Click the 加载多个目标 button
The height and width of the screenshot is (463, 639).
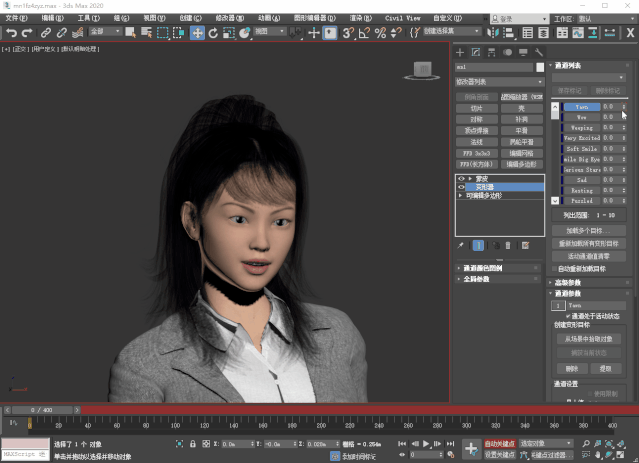pyautogui.click(x=589, y=230)
